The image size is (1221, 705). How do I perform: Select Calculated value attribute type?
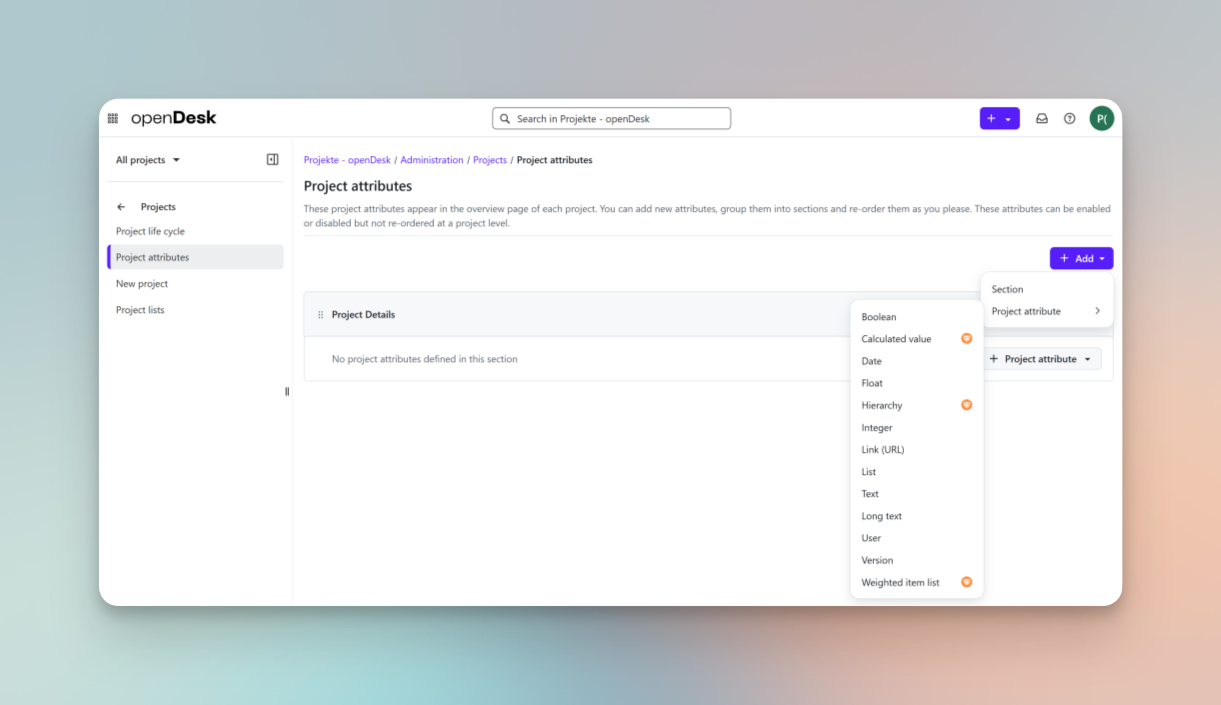click(895, 338)
